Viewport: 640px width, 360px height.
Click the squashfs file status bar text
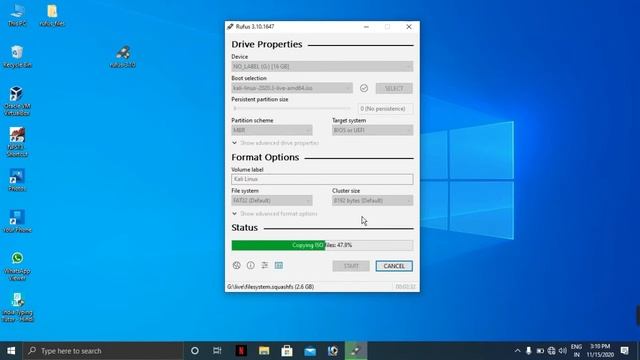pos(271,287)
